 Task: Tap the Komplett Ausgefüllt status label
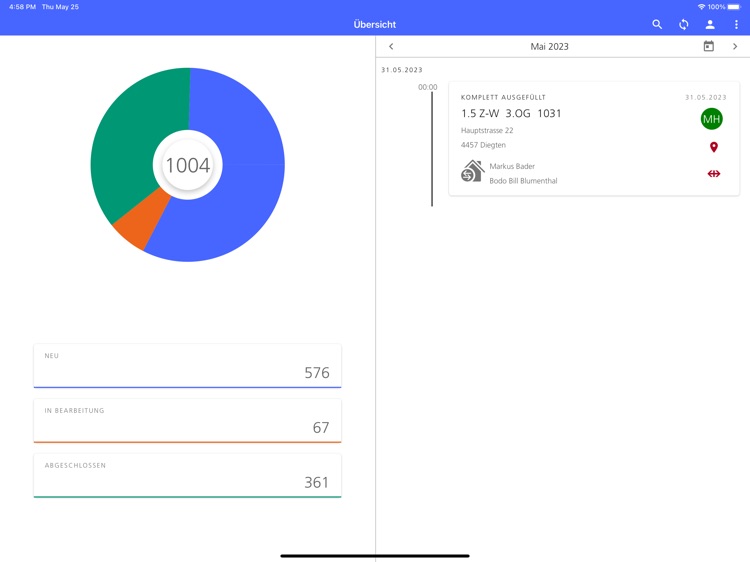(503, 97)
